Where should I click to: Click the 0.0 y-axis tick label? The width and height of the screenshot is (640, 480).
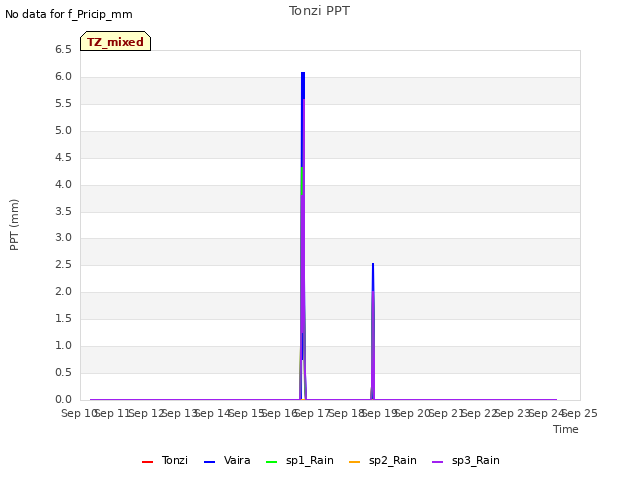63,400
